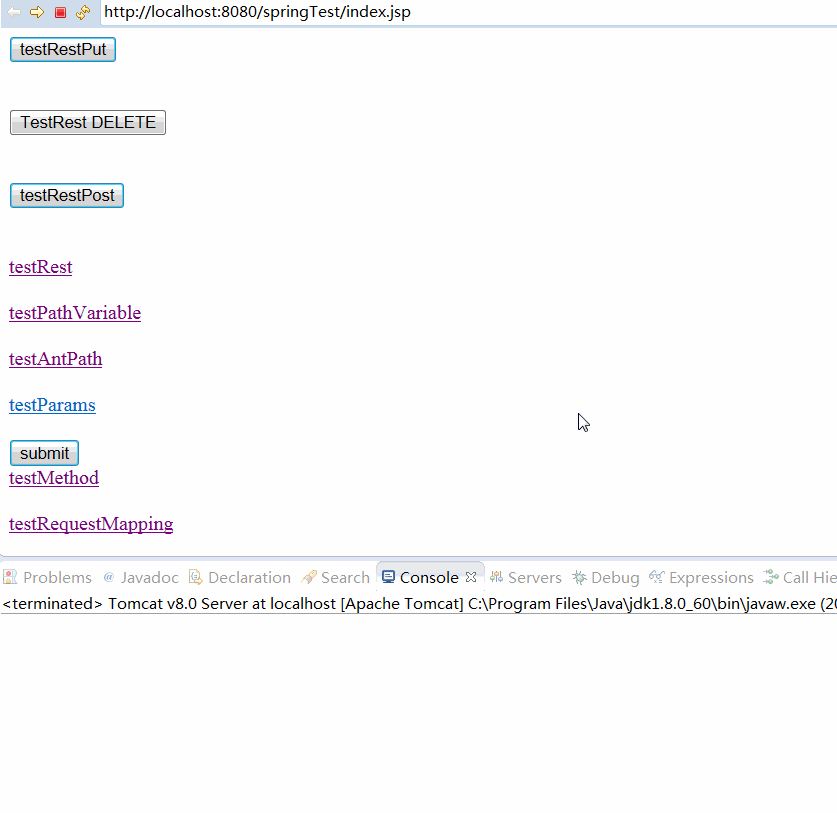
Task: Close the Console view tab
Action: pos(471,577)
